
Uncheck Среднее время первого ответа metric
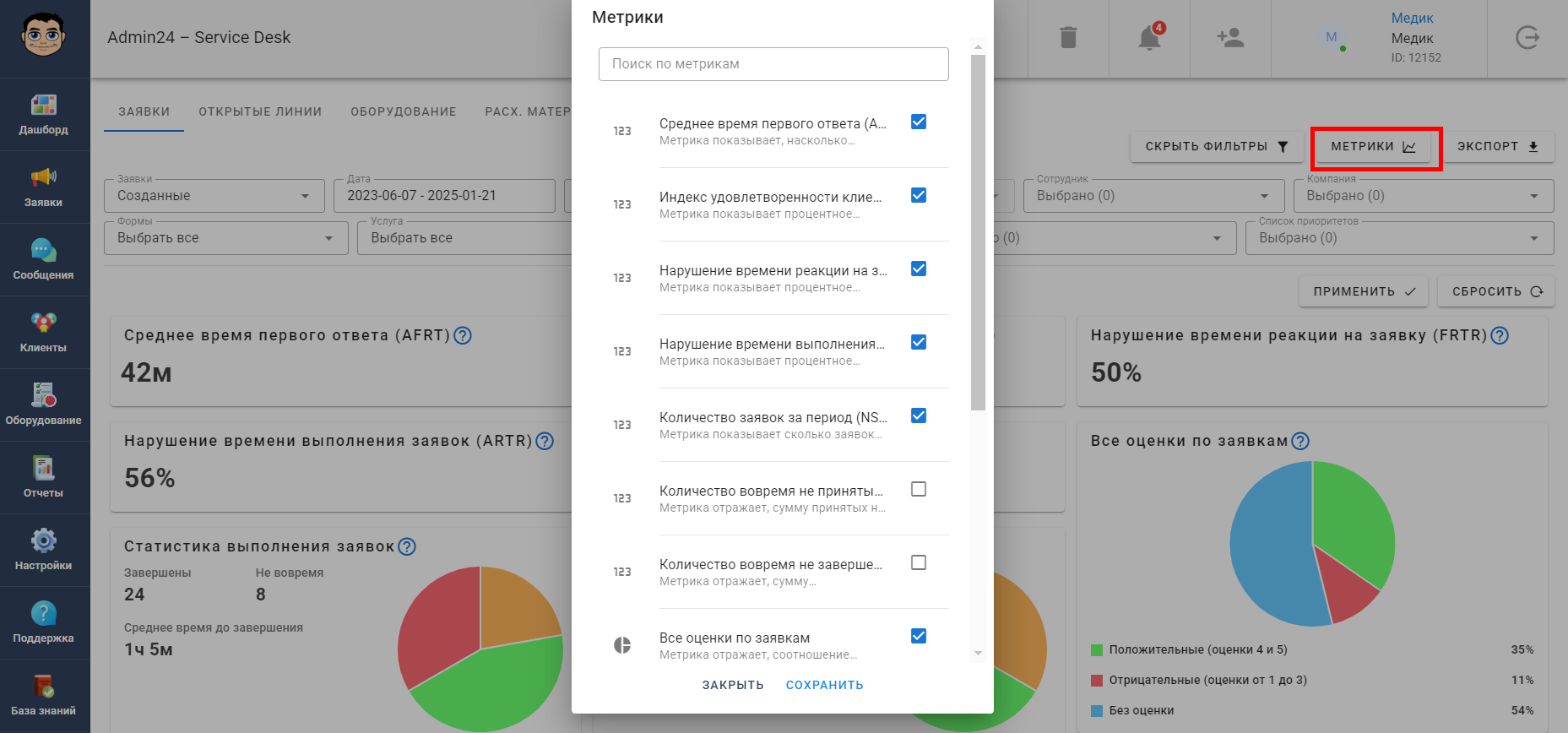[919, 122]
